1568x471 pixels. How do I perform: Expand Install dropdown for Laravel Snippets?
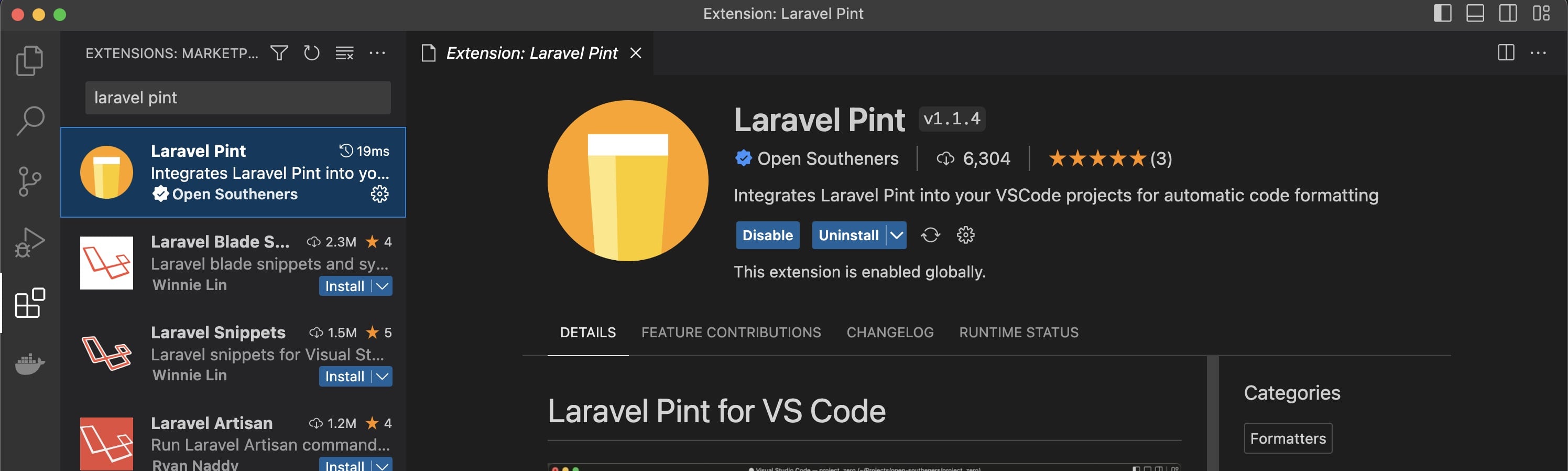point(382,377)
